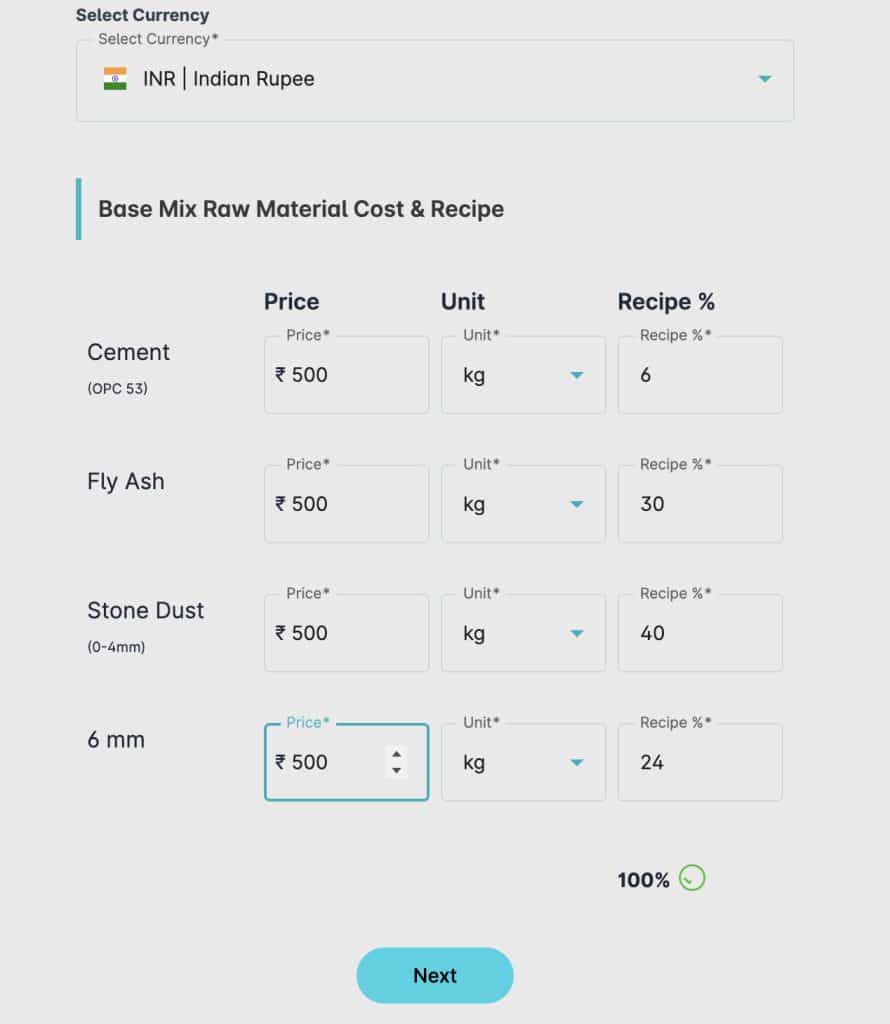Click the Base Mix Raw Material Cost heading
Viewport: 890px width, 1024px height.
[301, 209]
